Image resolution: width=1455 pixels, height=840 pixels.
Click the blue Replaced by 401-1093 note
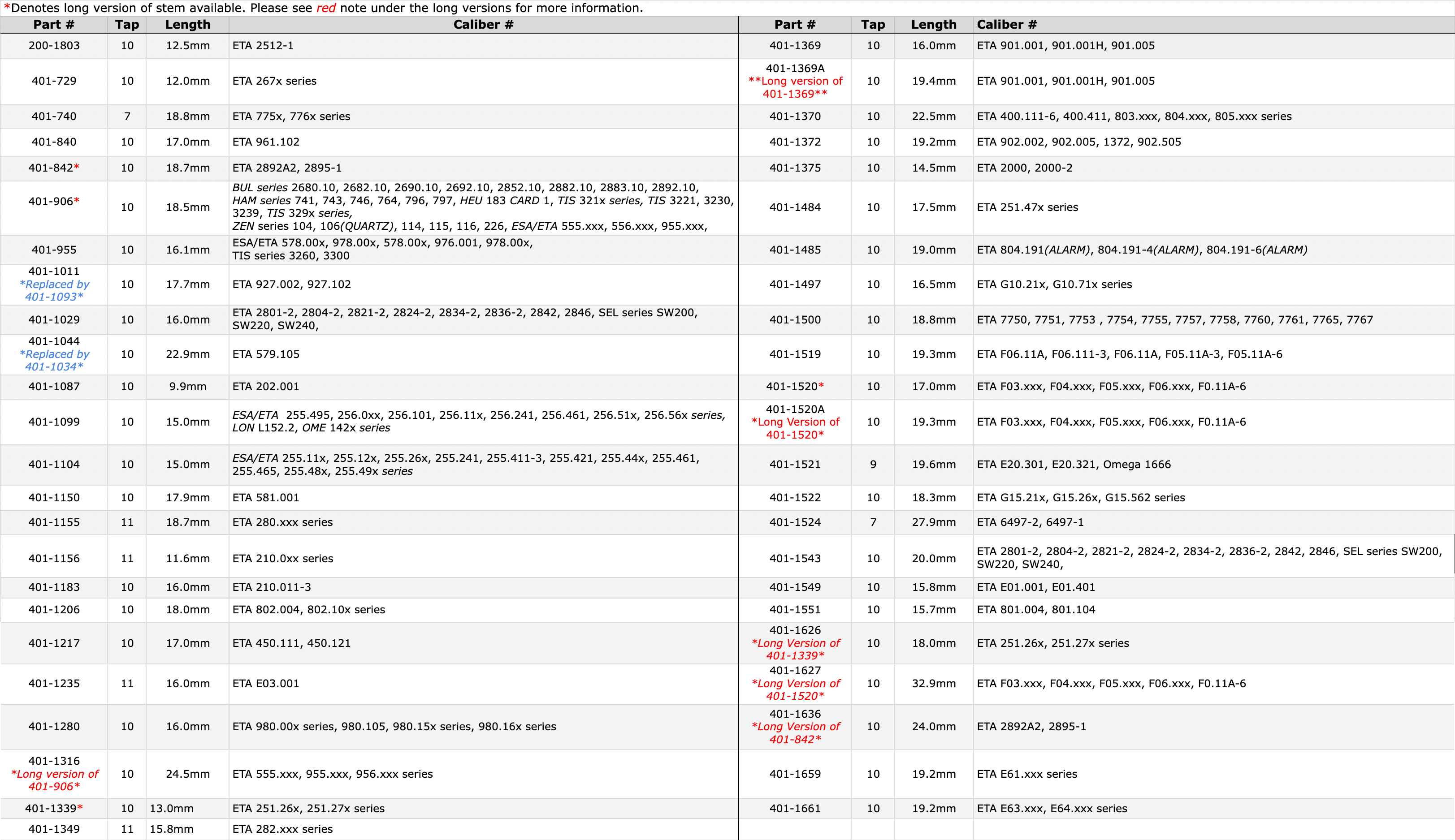[54, 290]
